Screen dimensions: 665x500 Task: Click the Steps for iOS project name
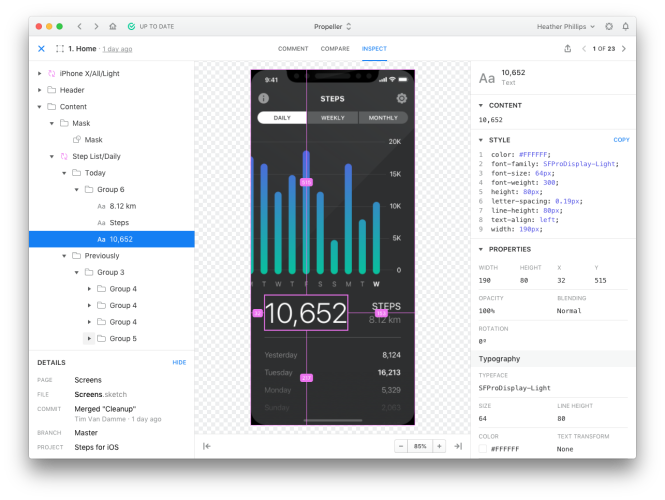pos(97,447)
